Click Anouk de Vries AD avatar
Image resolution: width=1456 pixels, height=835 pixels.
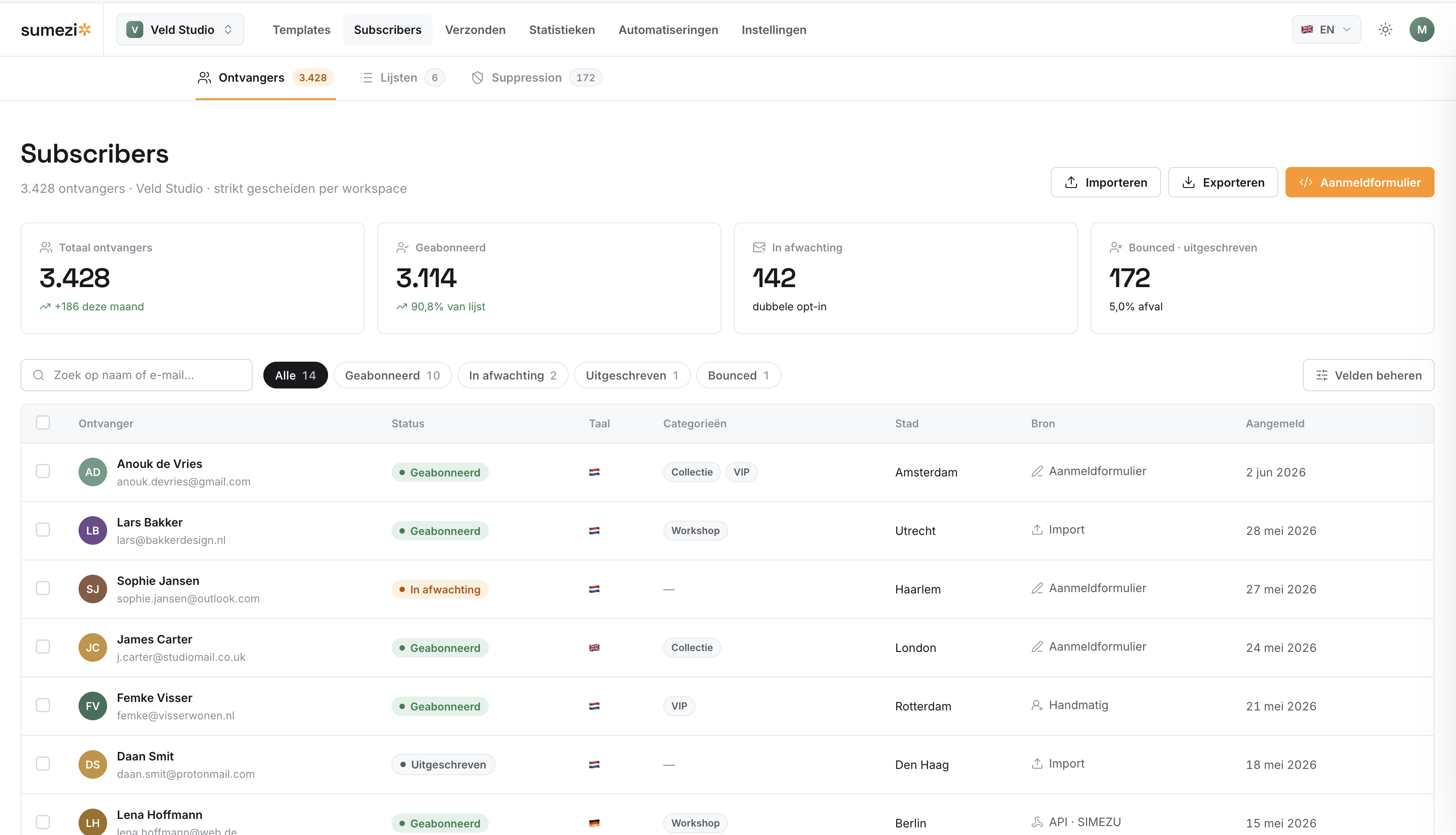(x=92, y=472)
